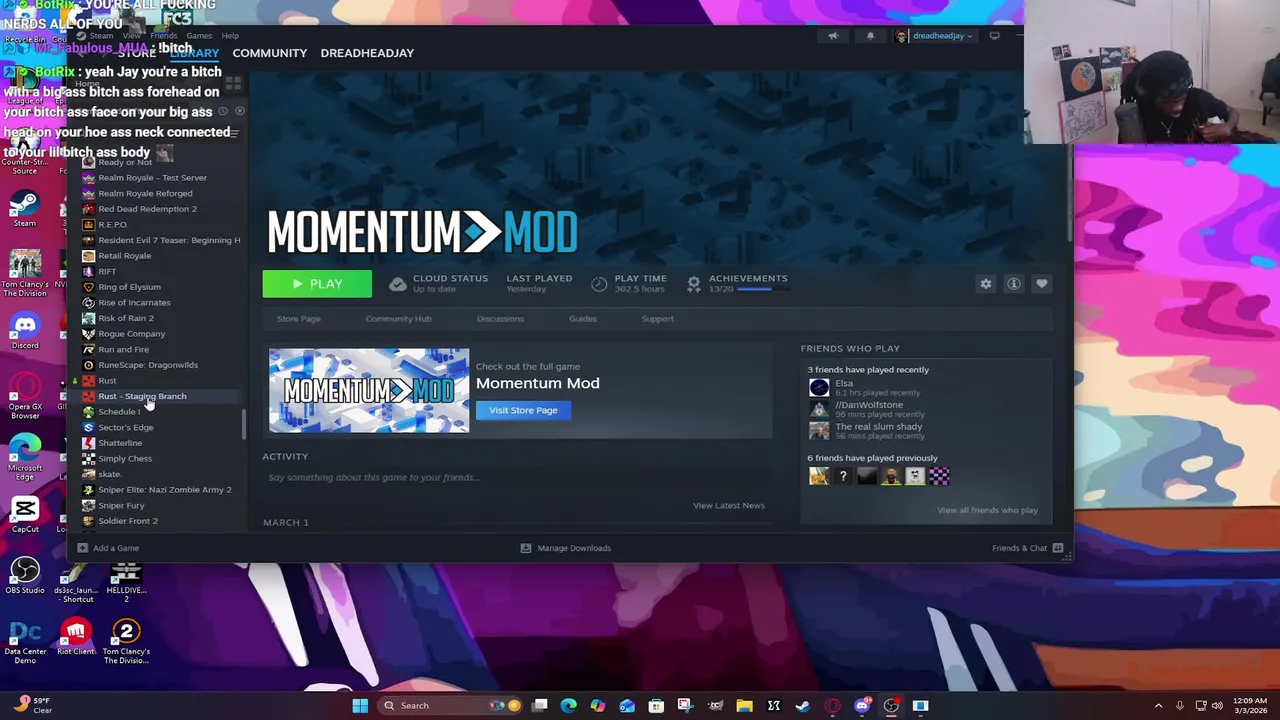Open View all friends who play
Viewport: 1280px width, 720px height.
(987, 510)
